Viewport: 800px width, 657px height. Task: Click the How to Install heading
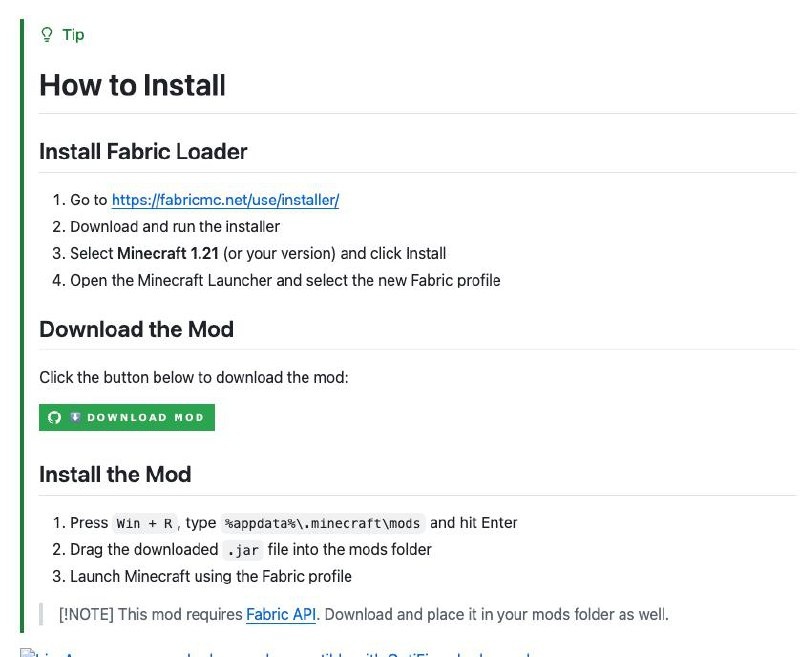pos(132,85)
